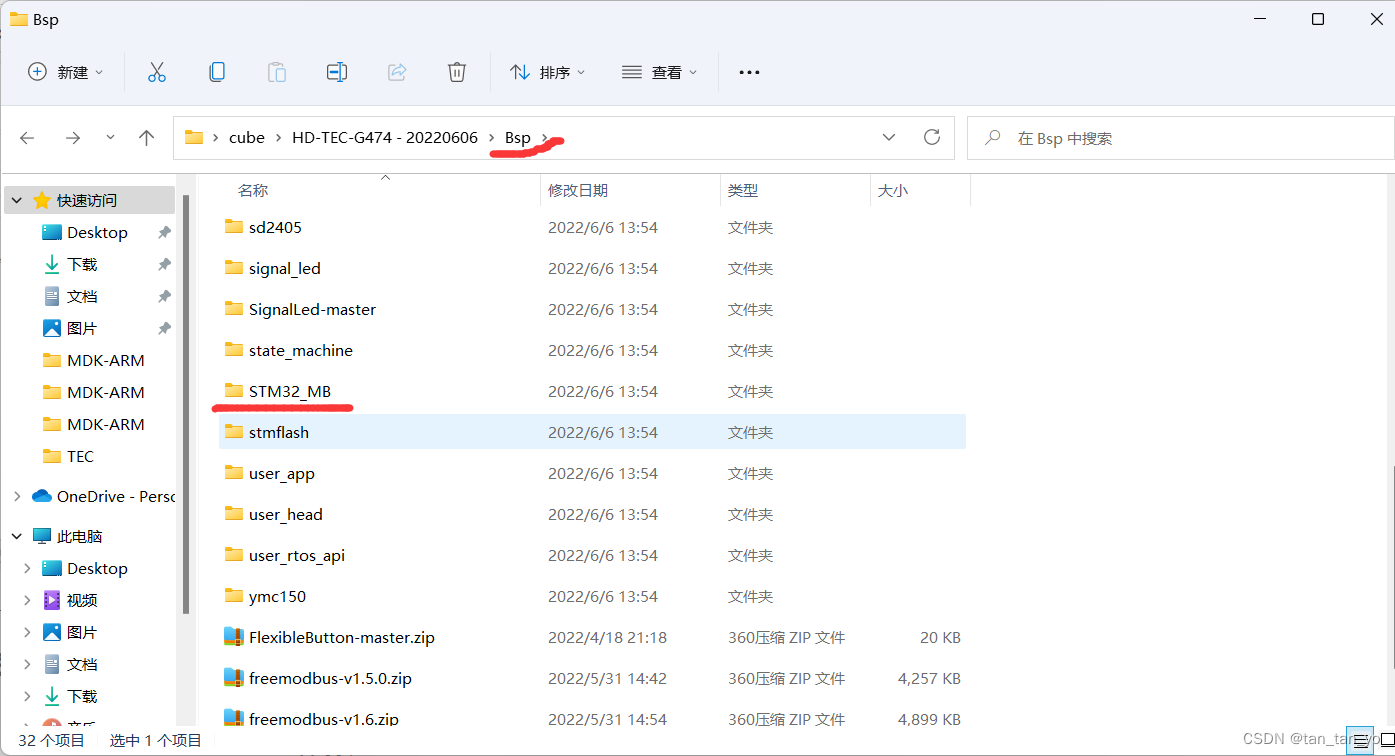Open the 排序 (Sort) dropdown

pyautogui.click(x=547, y=72)
